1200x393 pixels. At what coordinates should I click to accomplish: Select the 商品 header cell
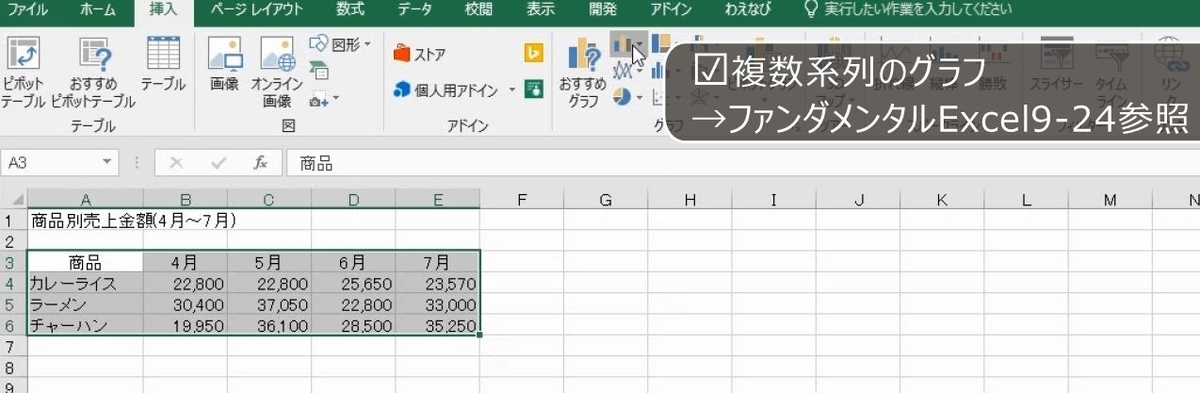[x=85, y=263]
